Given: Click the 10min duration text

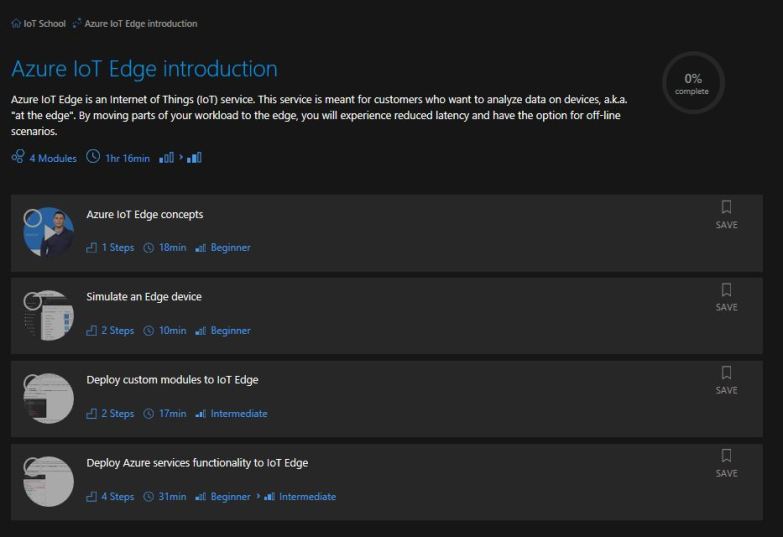Looking at the screenshot, I should [x=172, y=331].
